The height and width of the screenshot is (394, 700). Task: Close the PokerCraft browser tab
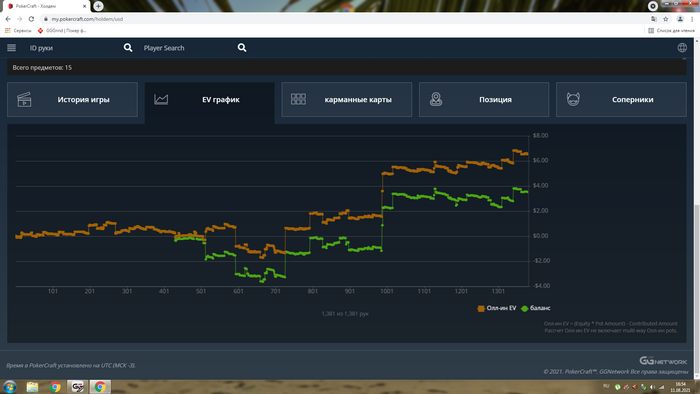pyautogui.click(x=84, y=6)
